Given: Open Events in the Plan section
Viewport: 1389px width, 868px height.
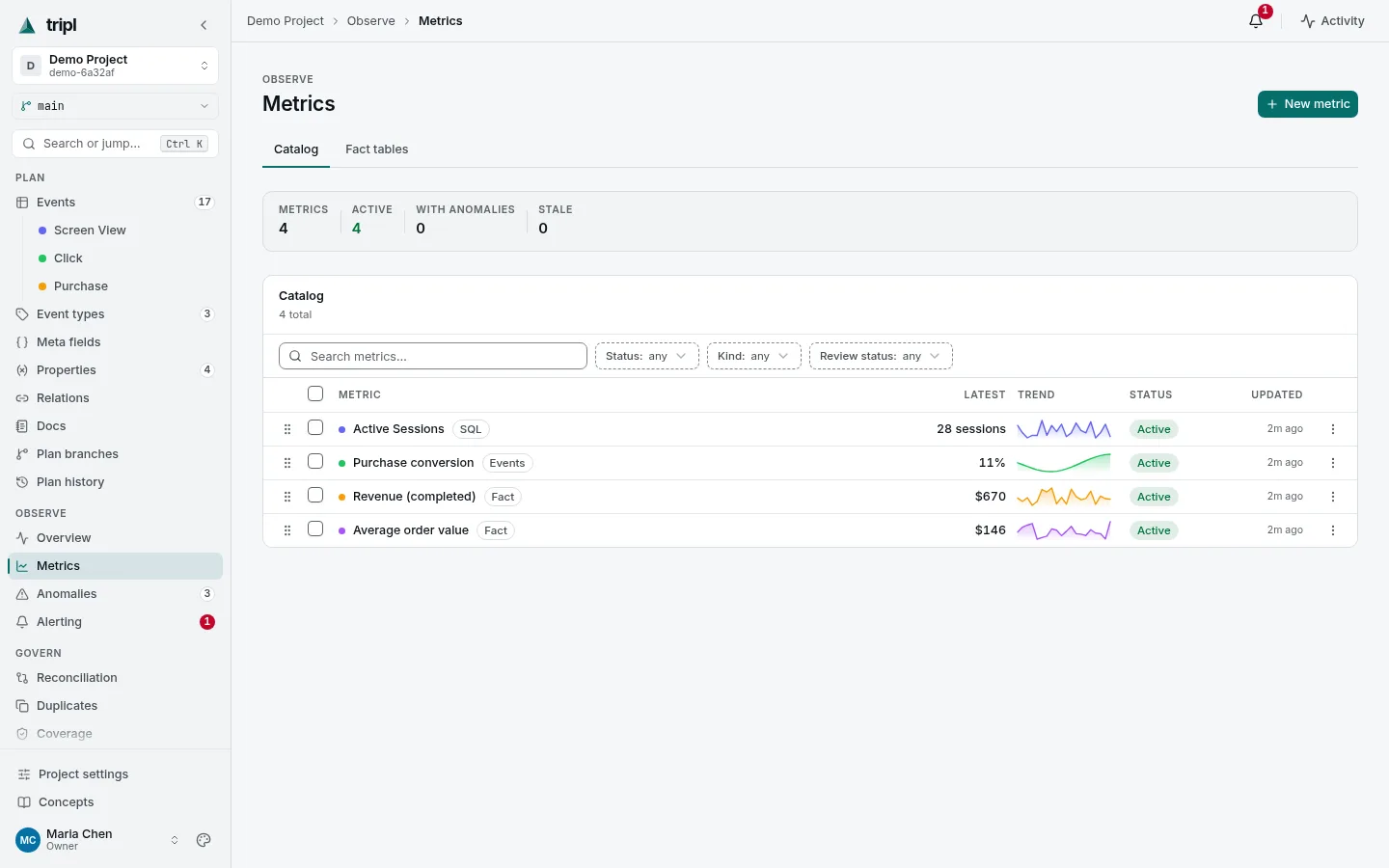Looking at the screenshot, I should point(115,203).
